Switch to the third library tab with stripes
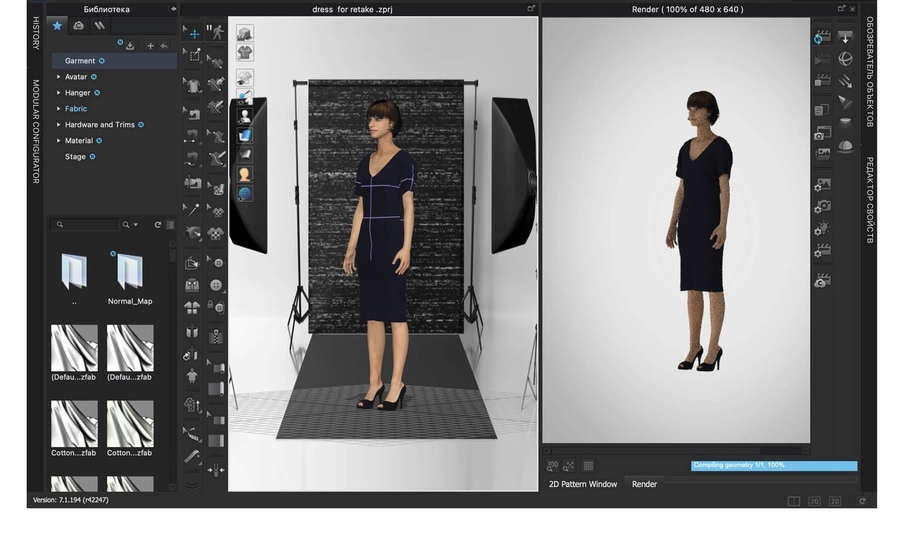Image resolution: width=900 pixels, height=534 pixels. [100, 26]
